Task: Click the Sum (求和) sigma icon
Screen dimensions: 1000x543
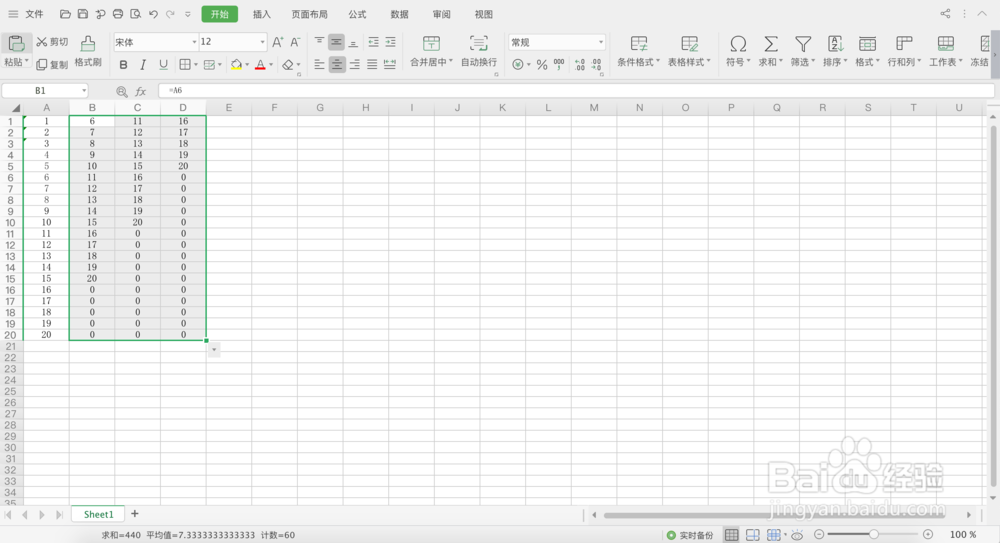Action: point(770,43)
